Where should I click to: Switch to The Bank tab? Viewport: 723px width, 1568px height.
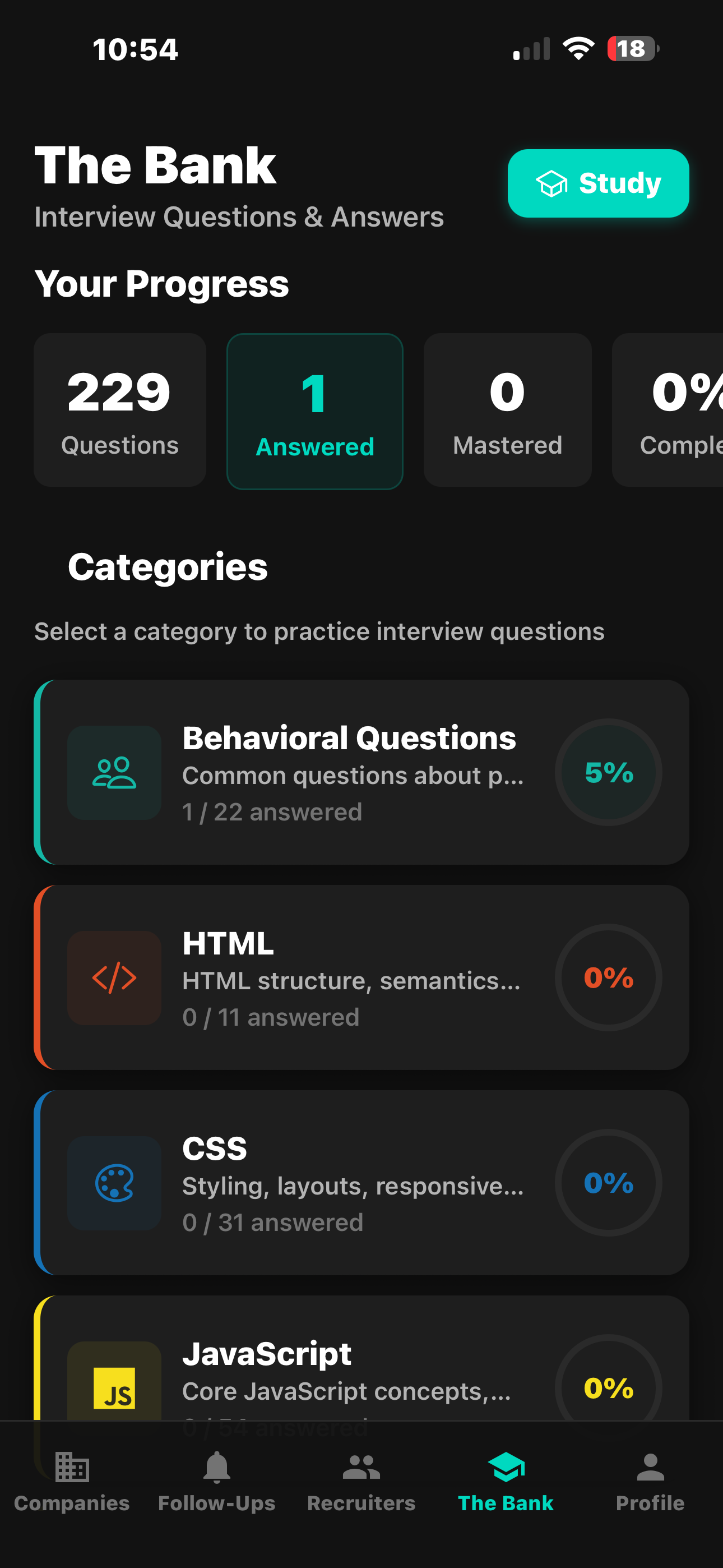point(506,1481)
